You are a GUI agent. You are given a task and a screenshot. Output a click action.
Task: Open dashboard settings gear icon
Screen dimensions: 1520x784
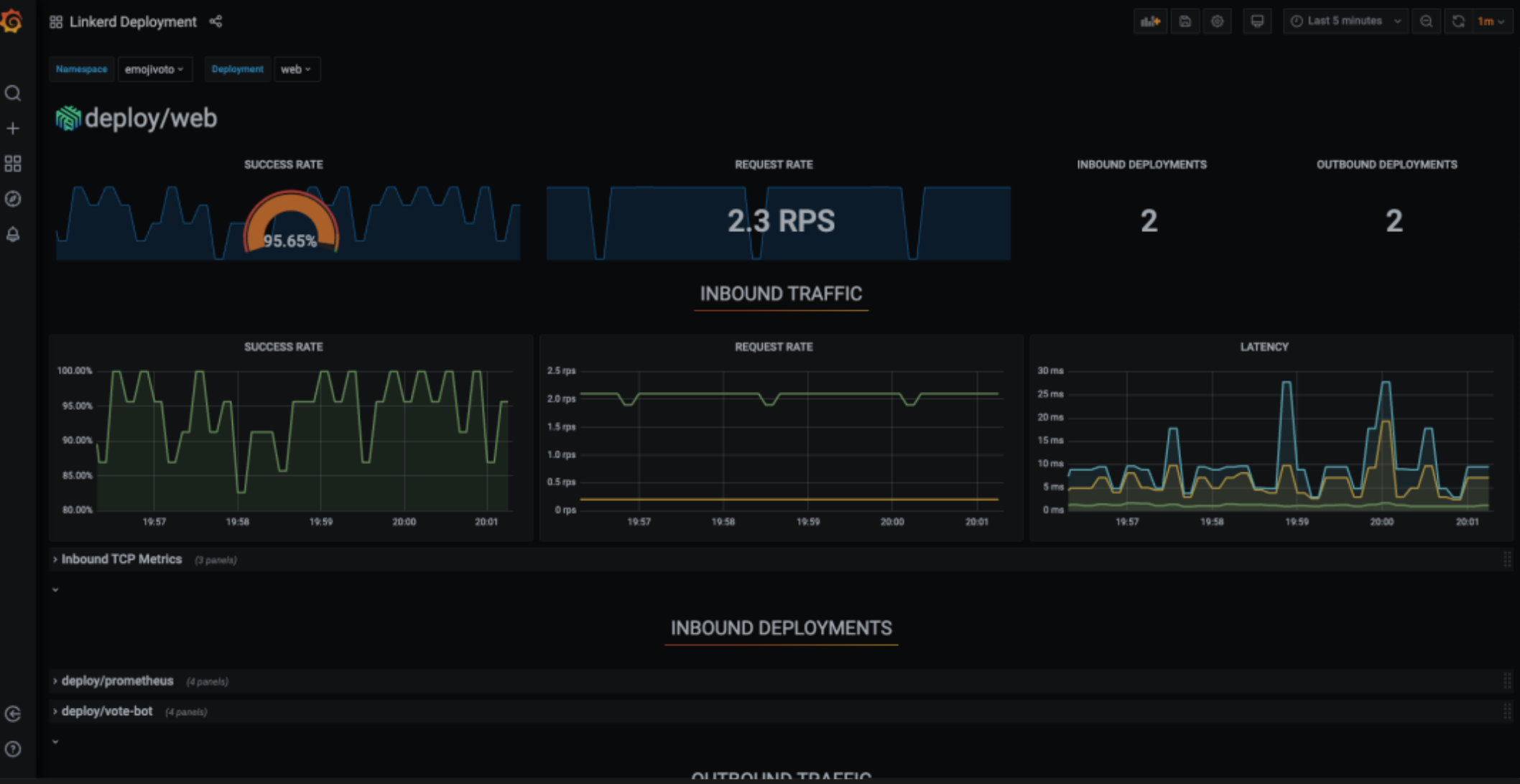tap(1217, 22)
